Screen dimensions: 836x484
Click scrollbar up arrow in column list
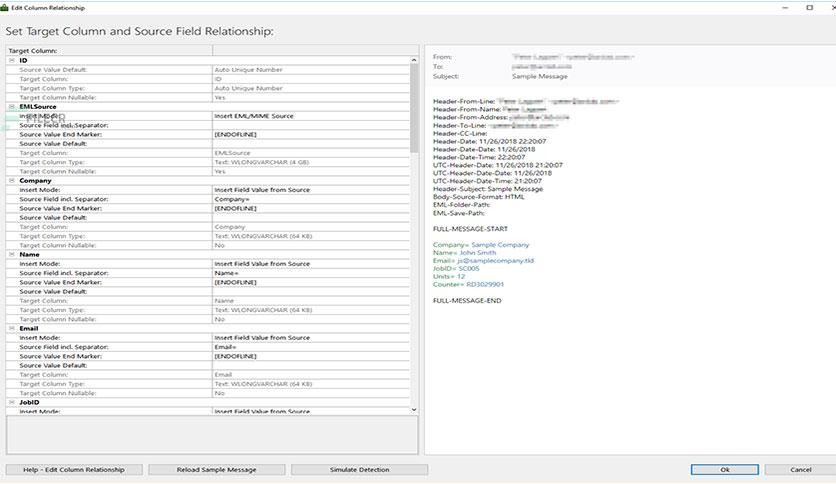(414, 60)
